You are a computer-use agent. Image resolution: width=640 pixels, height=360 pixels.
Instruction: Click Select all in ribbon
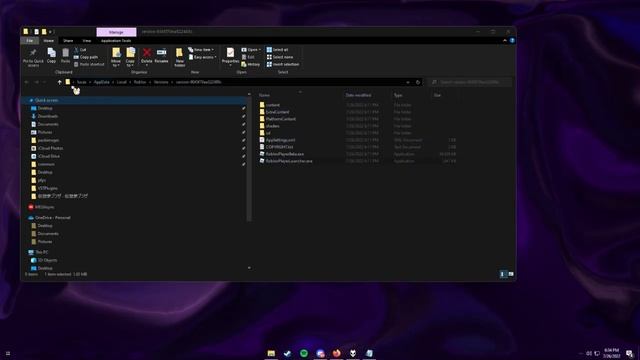pyautogui.click(x=277, y=50)
